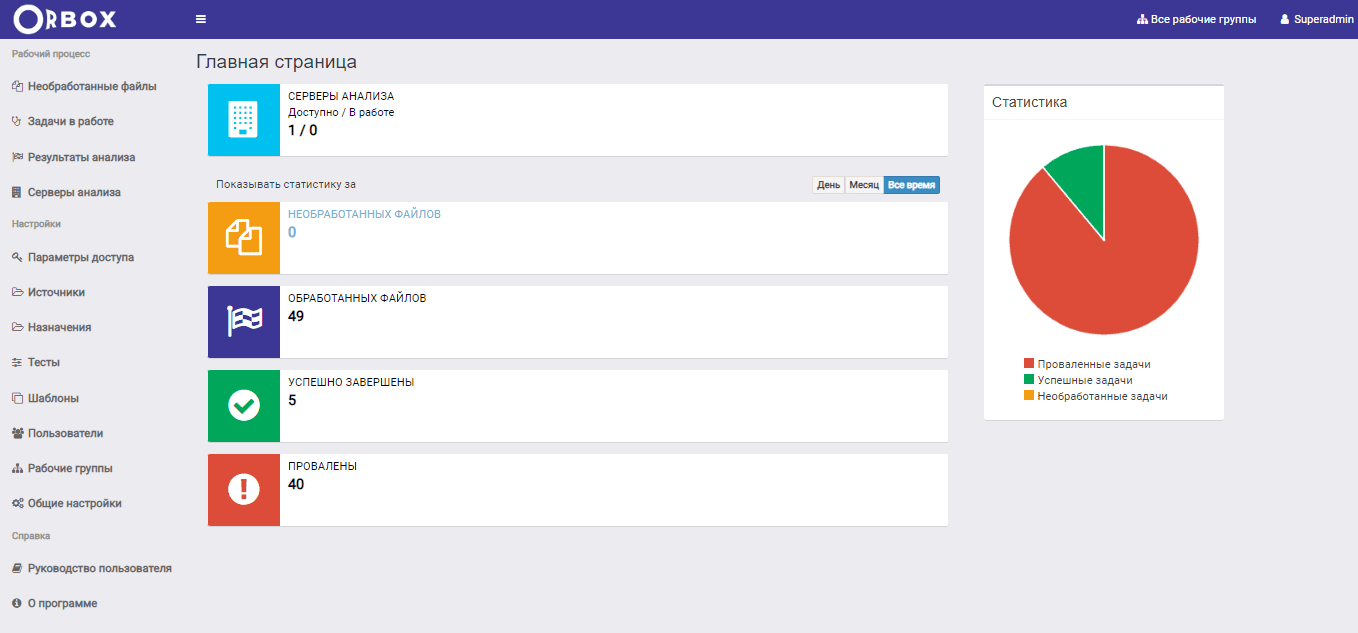The width and height of the screenshot is (1358, 633).
Task: Go to Результаты анализа menu item
Action: [x=81, y=157]
